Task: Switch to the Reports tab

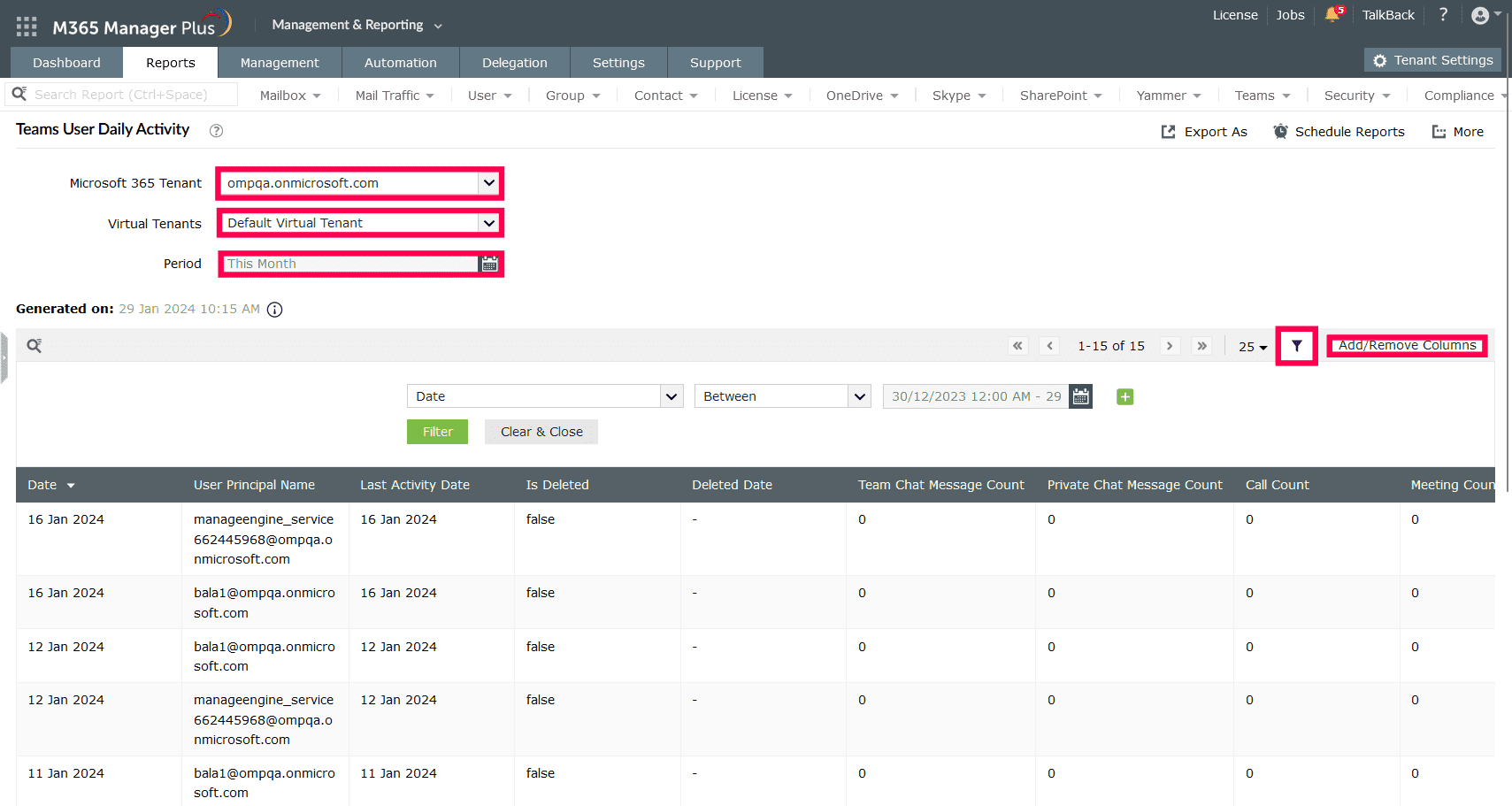Action: pyautogui.click(x=171, y=63)
